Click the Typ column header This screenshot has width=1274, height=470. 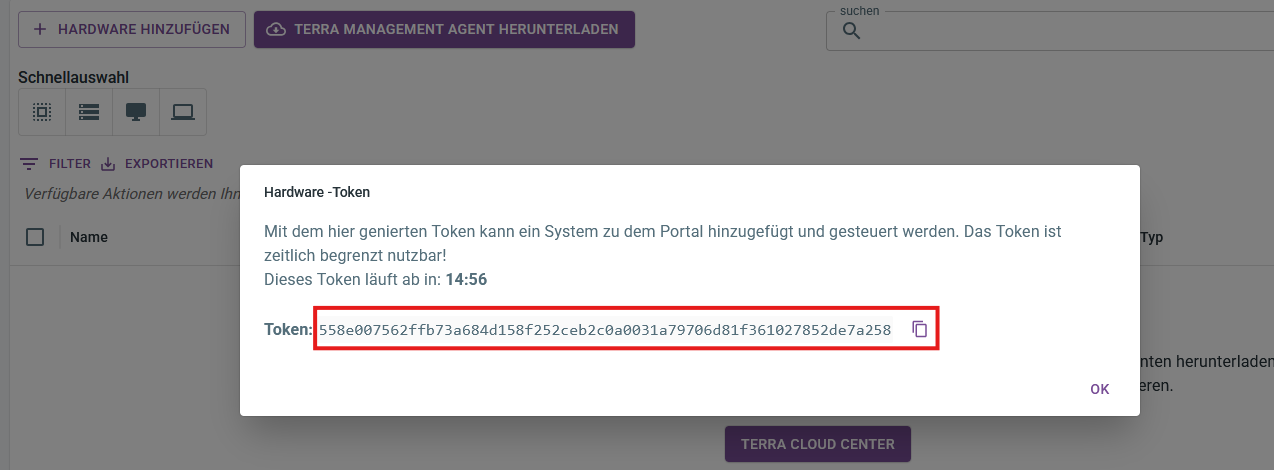[1151, 238]
